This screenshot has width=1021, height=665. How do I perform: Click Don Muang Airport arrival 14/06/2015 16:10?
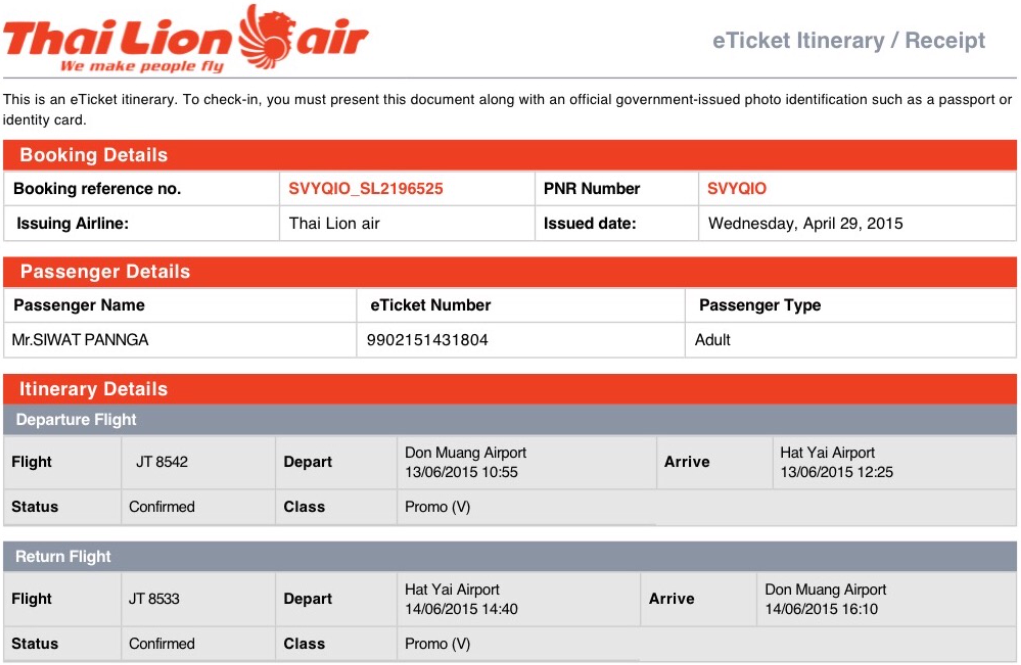point(826,599)
